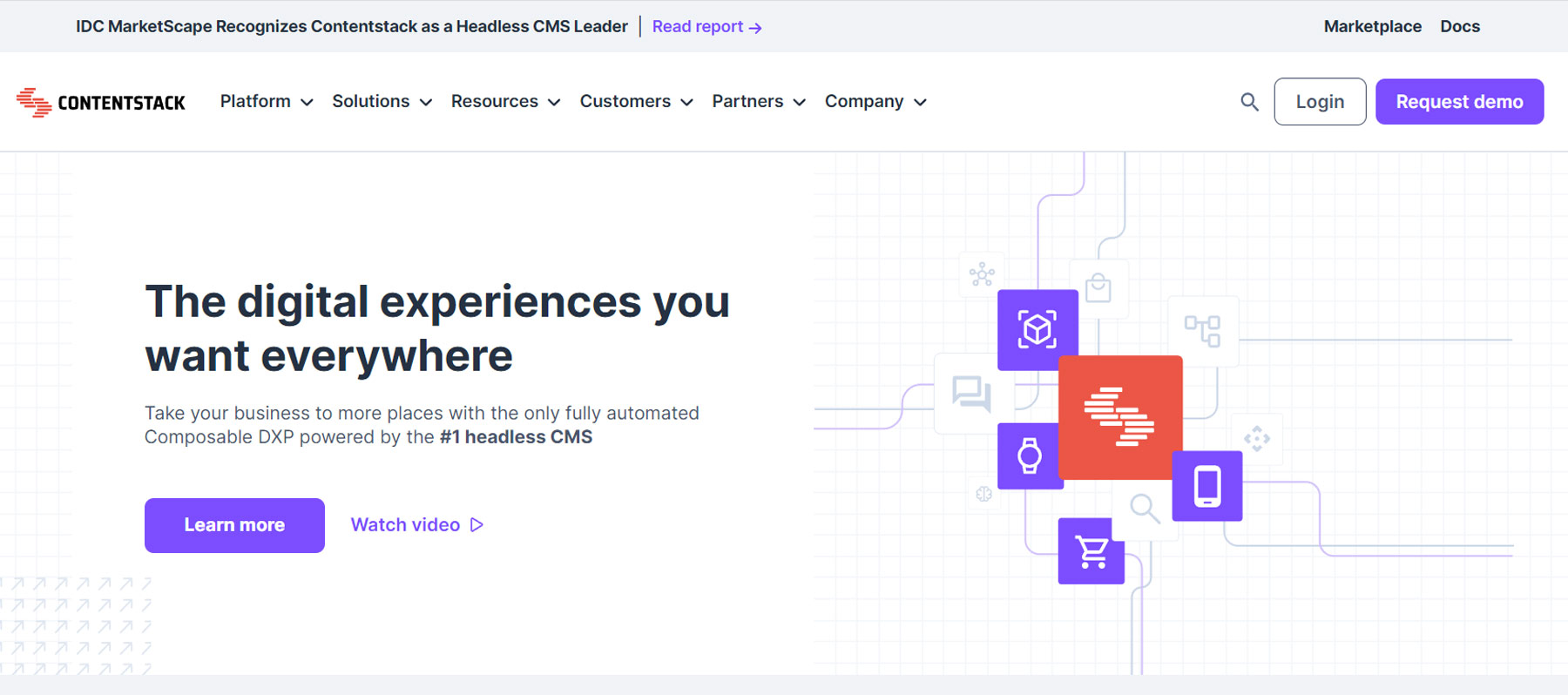Follow the Read report link
This screenshot has width=1568, height=695.
[x=707, y=27]
